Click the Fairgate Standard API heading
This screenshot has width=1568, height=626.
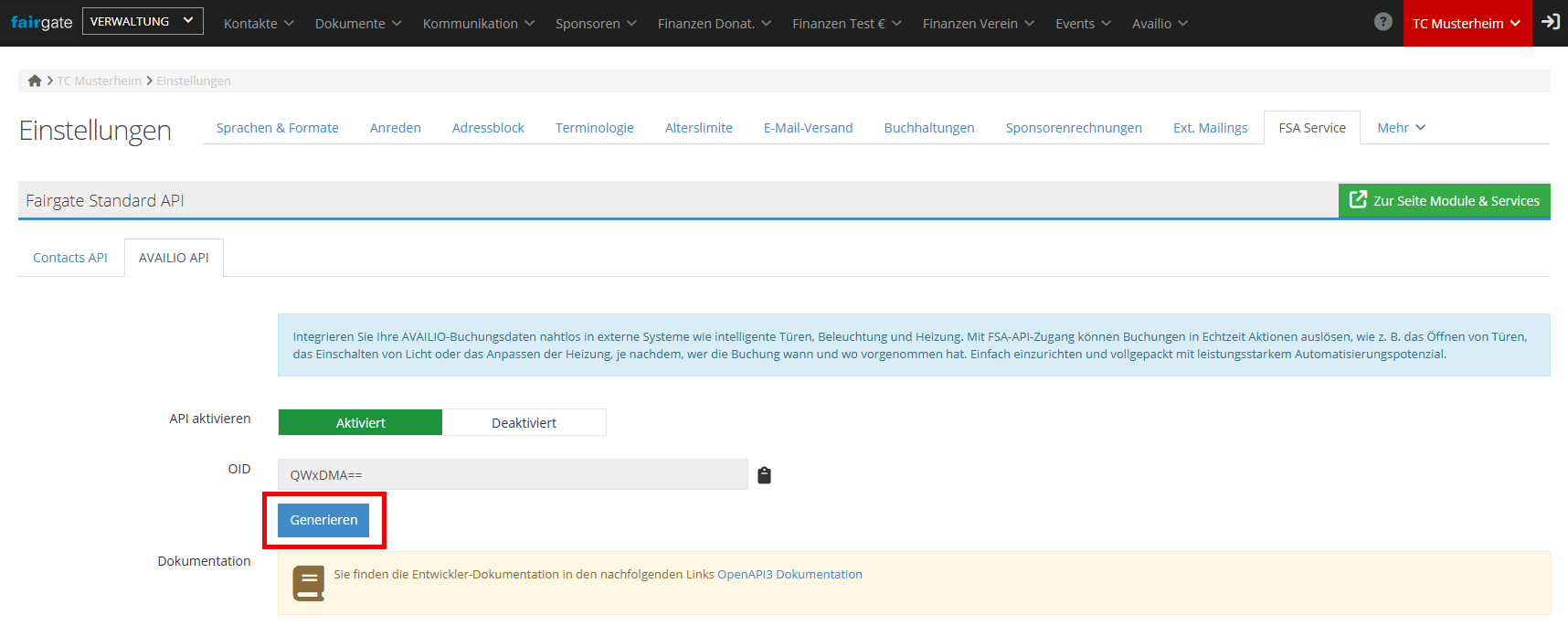pyautogui.click(x=105, y=200)
